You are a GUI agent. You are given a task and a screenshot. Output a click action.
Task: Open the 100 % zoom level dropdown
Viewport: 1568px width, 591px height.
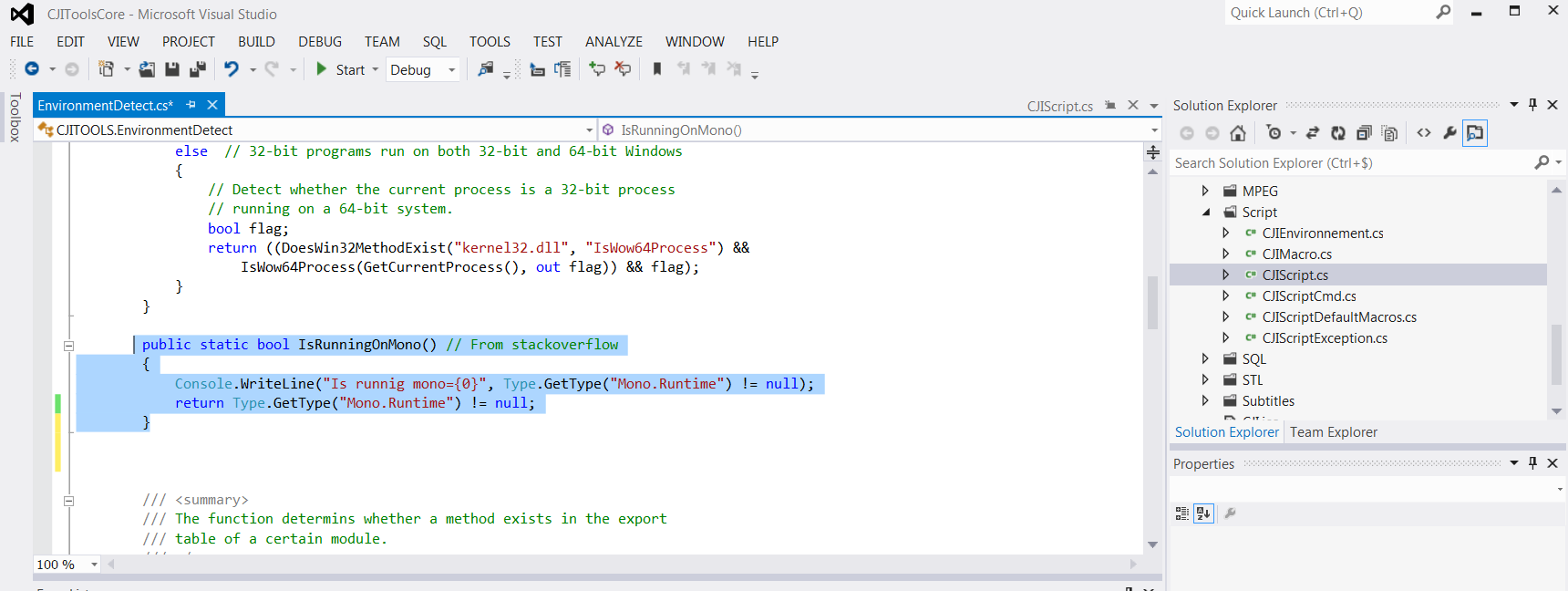coord(94,565)
